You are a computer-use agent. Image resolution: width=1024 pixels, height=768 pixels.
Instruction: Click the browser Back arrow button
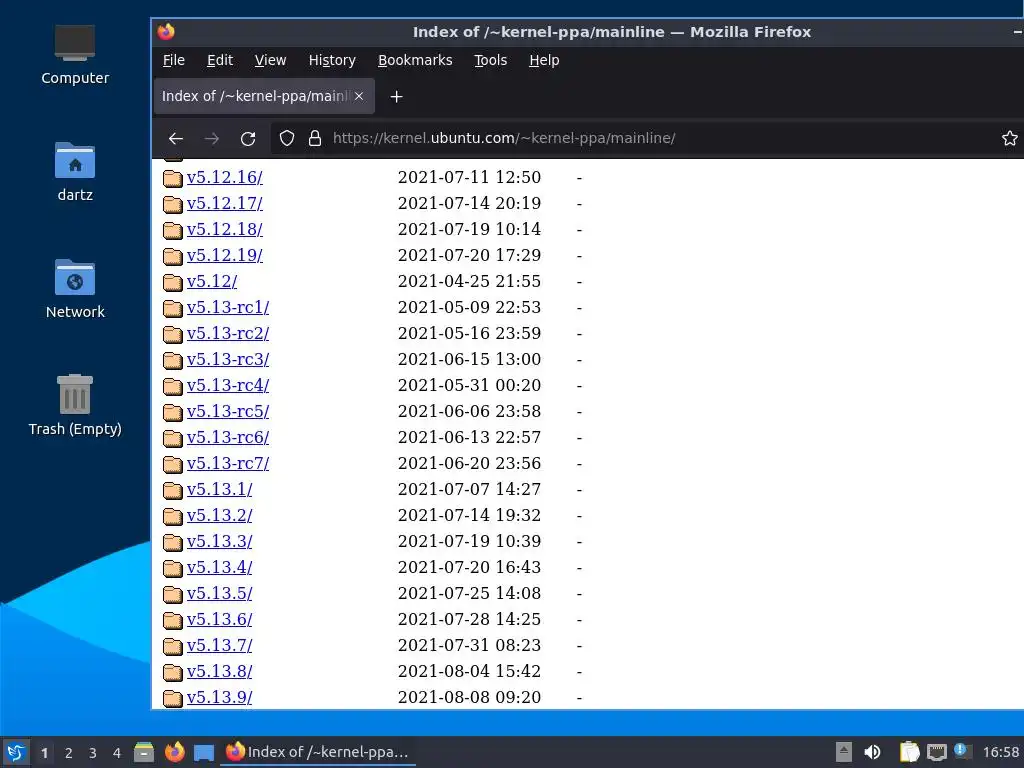point(176,138)
